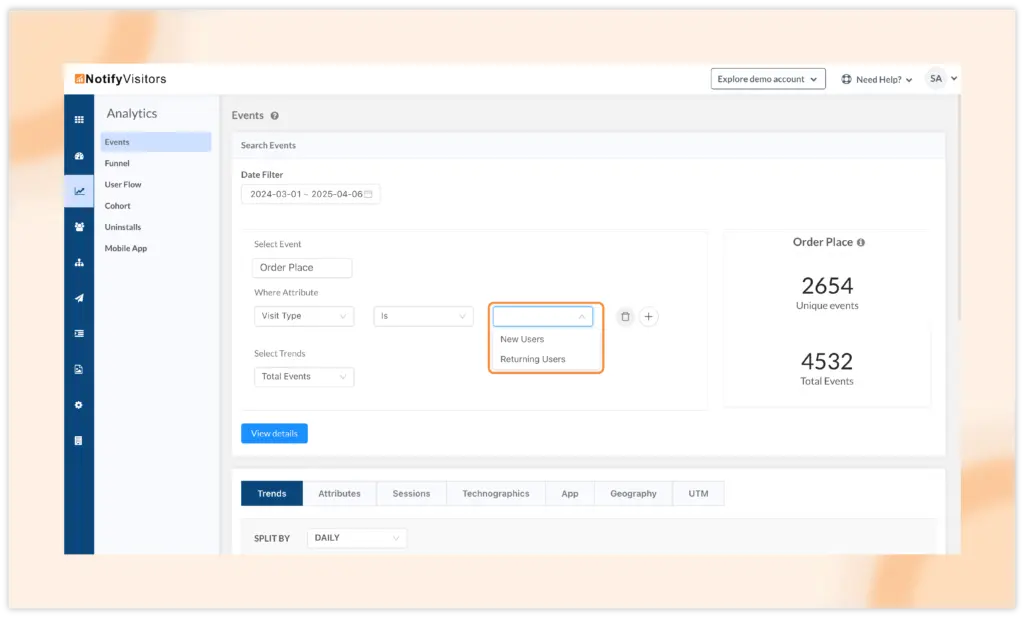This screenshot has width=1024, height=618.
Task: Open the users group sidebar icon
Action: click(x=79, y=227)
